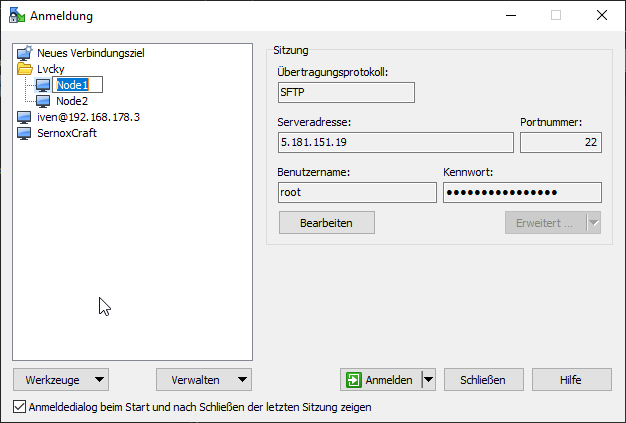Select Node2 in the session tree
The height and width of the screenshot is (423, 626).
[71, 101]
